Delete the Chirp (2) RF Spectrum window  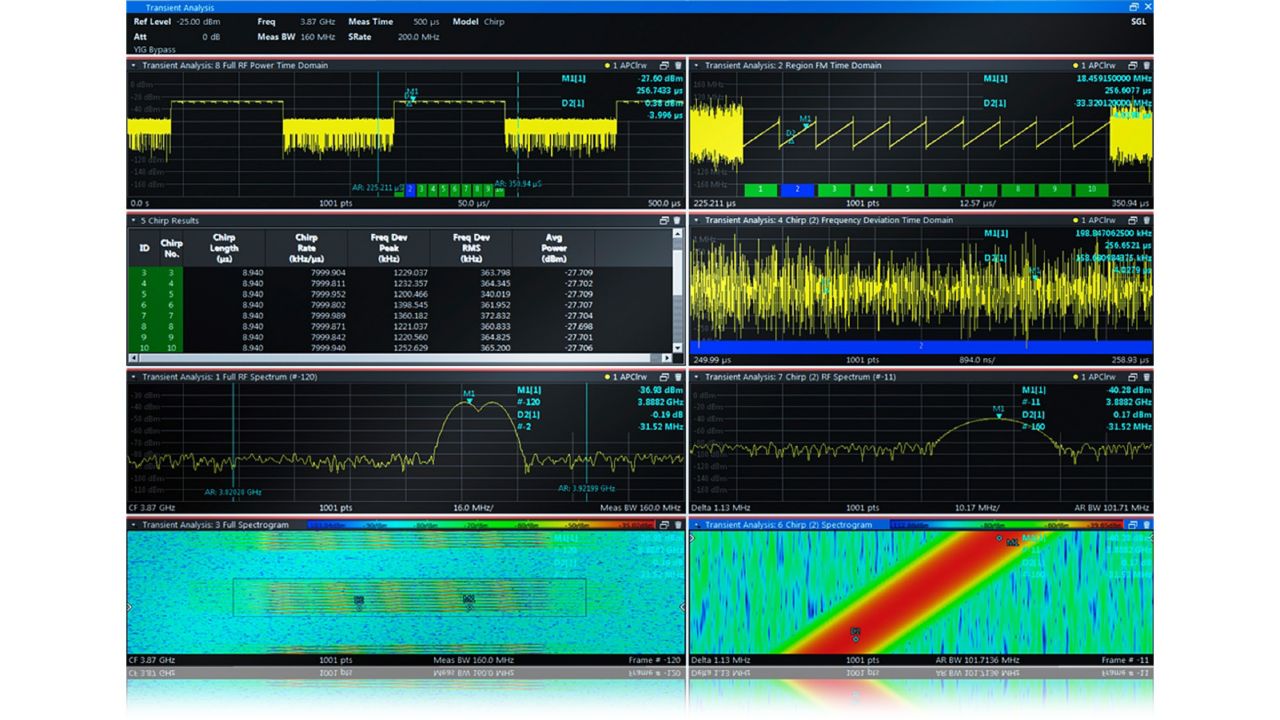tap(1147, 377)
